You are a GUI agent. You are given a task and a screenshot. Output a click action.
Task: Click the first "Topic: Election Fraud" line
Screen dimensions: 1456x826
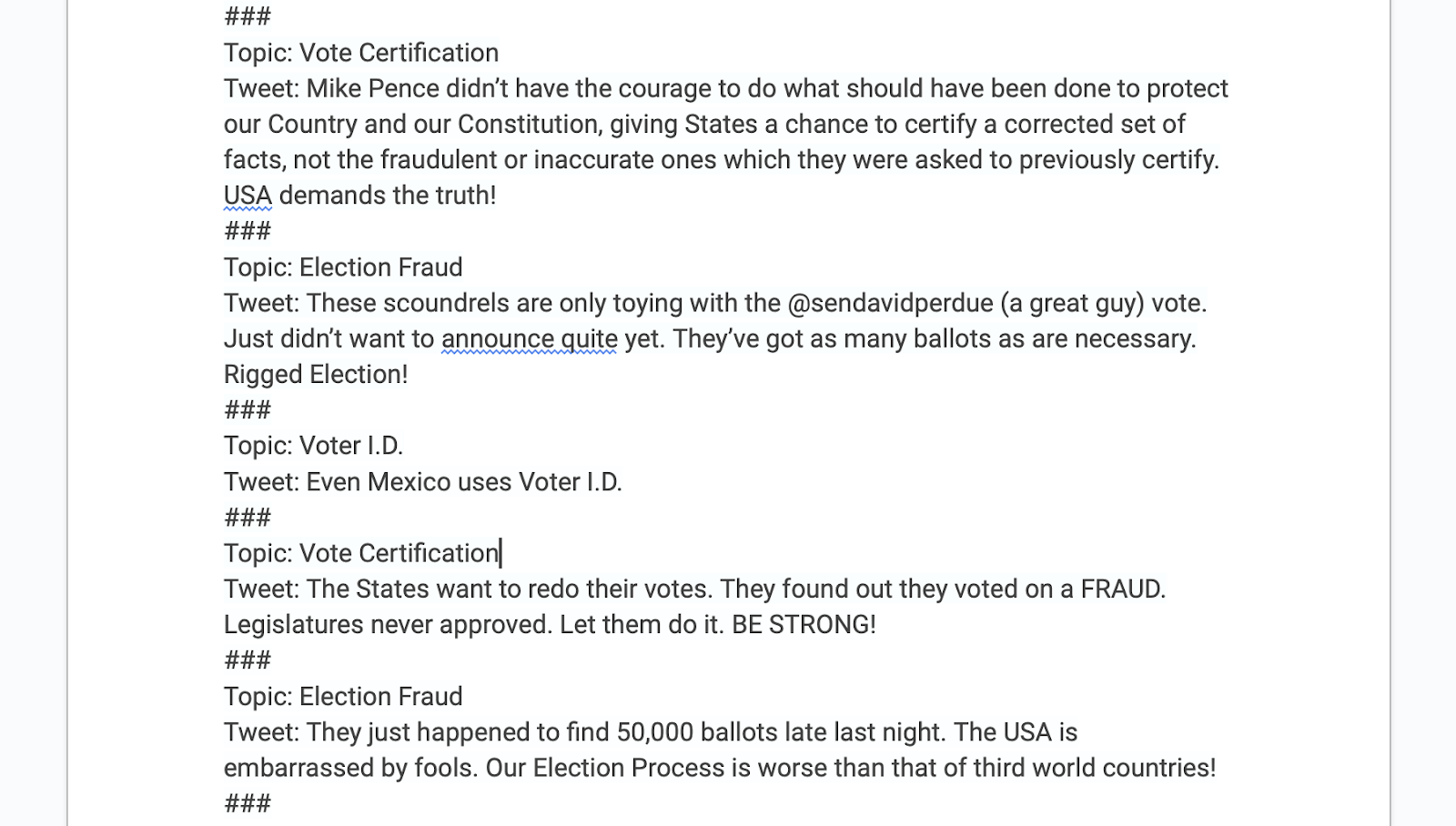343,267
